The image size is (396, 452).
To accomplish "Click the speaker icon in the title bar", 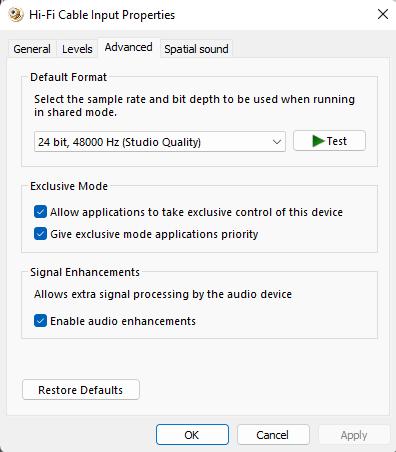I will [15, 15].
